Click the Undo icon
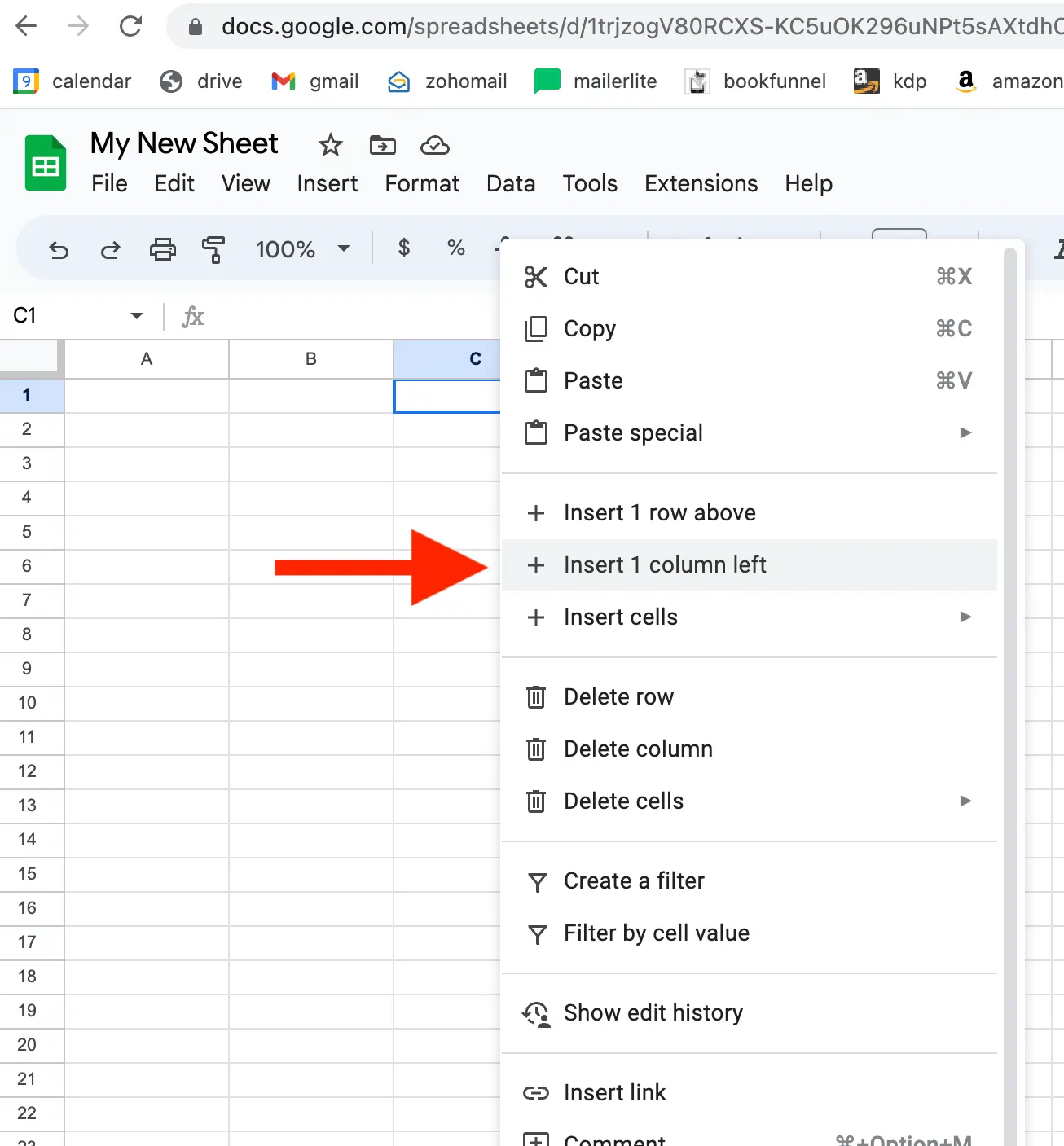The width and height of the screenshot is (1064, 1146). [x=58, y=249]
